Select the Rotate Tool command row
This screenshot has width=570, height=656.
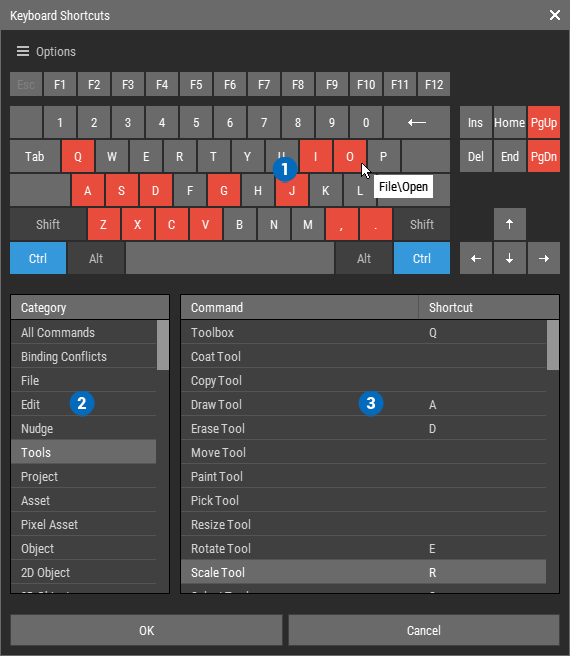click(364, 548)
